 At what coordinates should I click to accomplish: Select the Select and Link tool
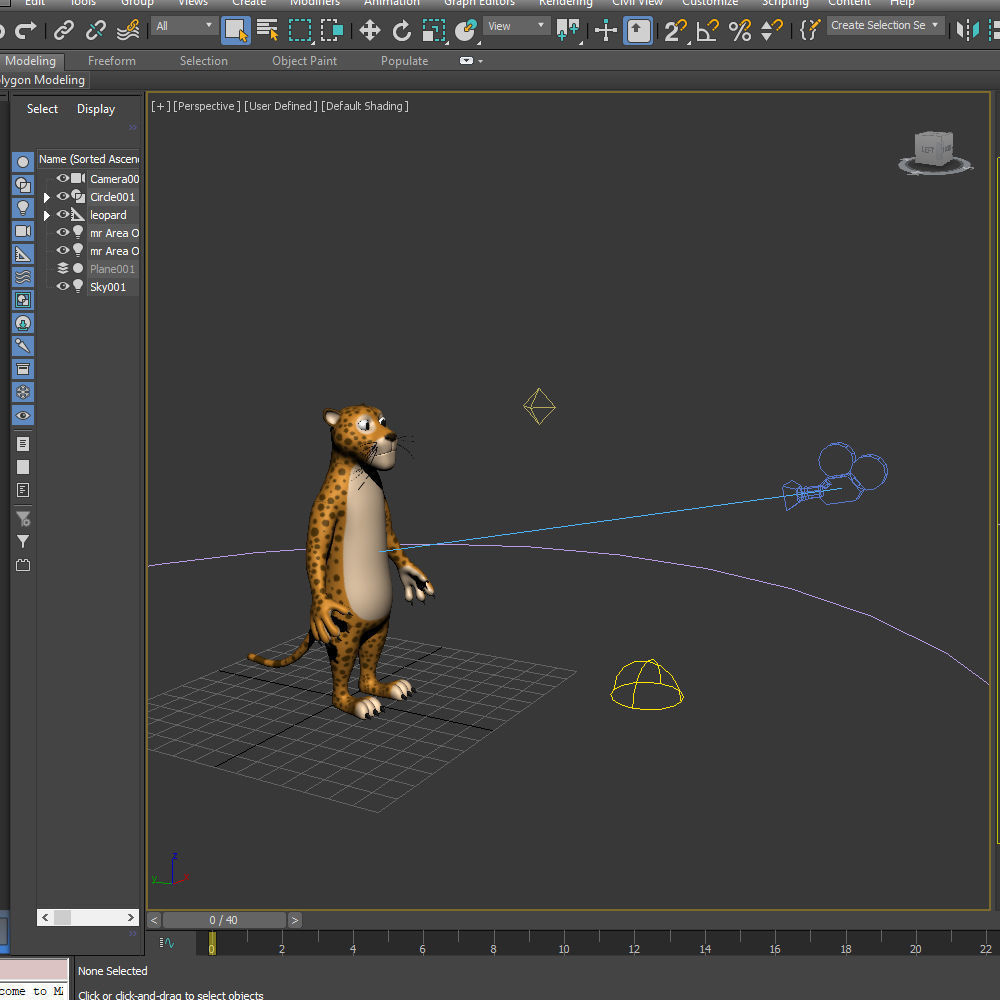[x=64, y=30]
